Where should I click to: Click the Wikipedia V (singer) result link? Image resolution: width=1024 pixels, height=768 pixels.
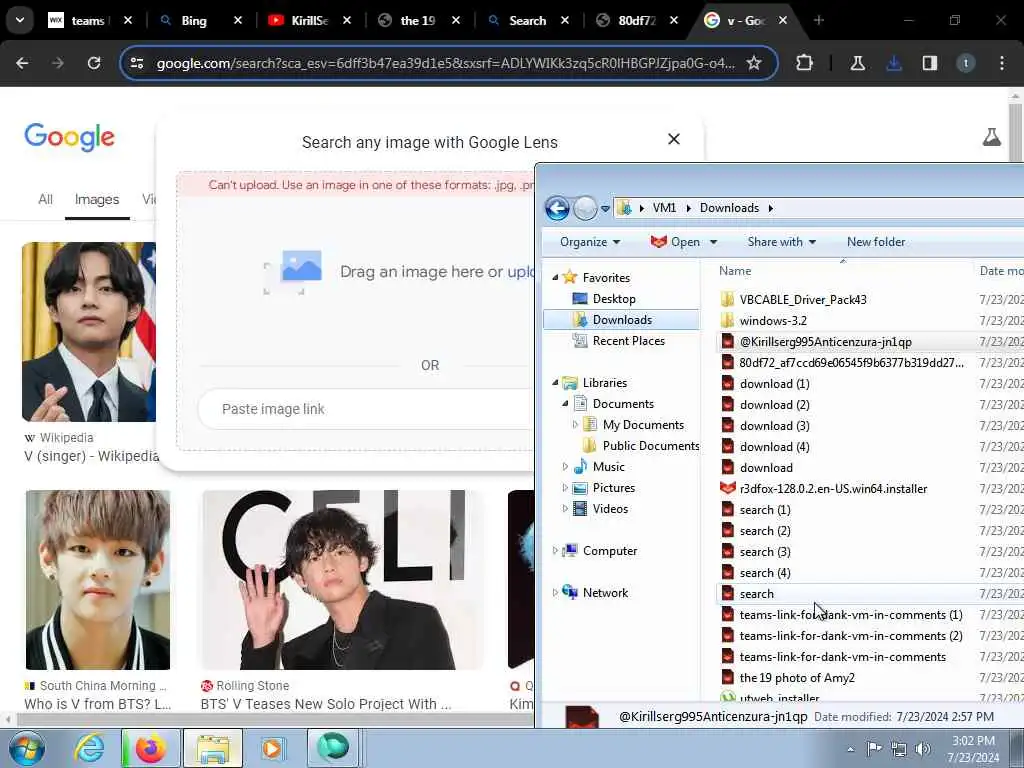(91, 456)
